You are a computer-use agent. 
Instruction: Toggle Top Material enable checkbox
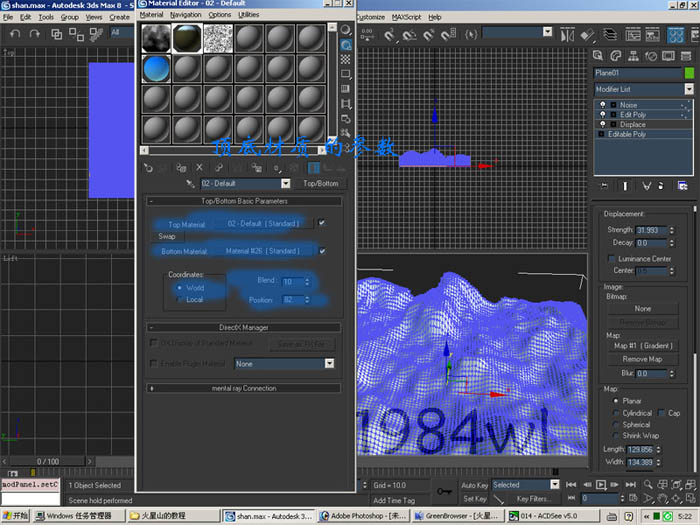click(322, 222)
